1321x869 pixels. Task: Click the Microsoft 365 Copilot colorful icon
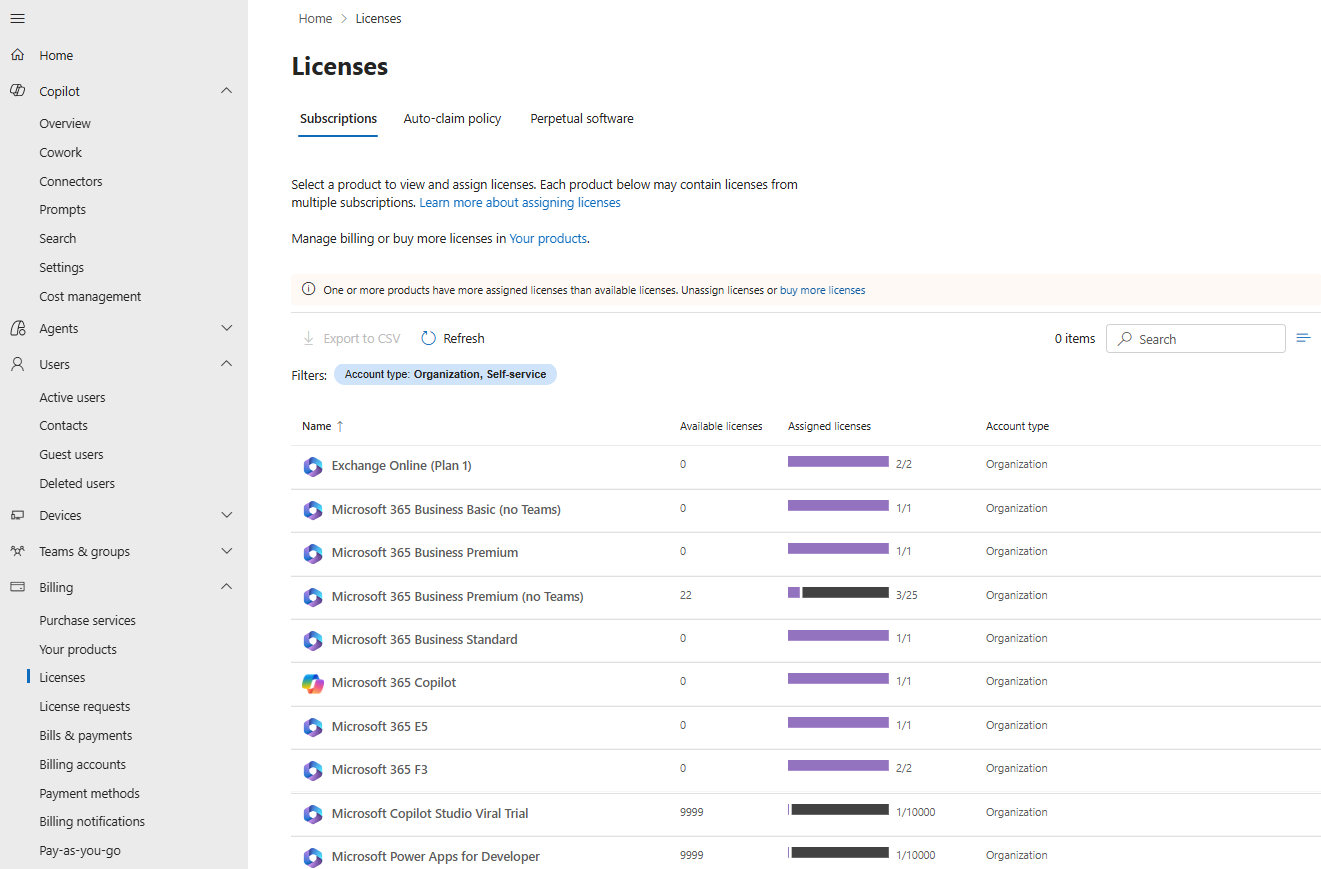click(313, 683)
